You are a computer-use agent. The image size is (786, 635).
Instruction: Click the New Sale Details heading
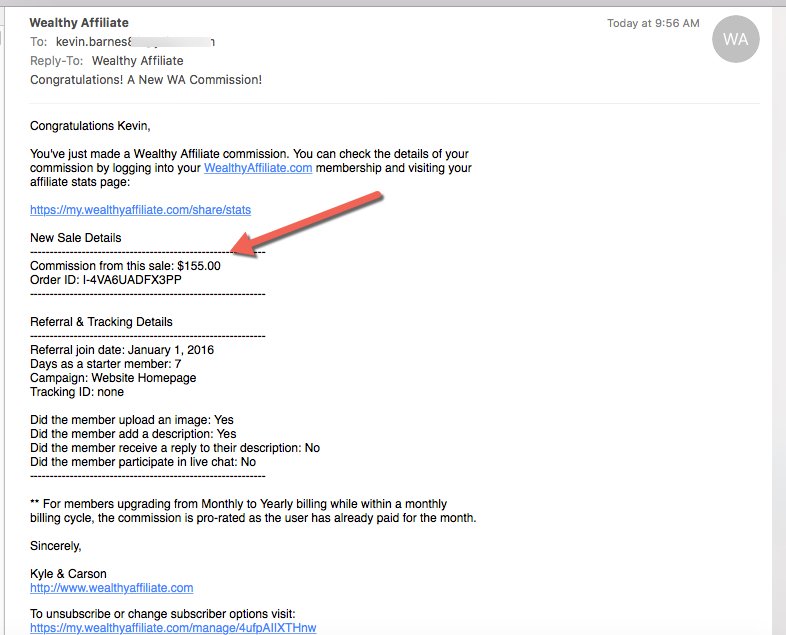coord(76,238)
